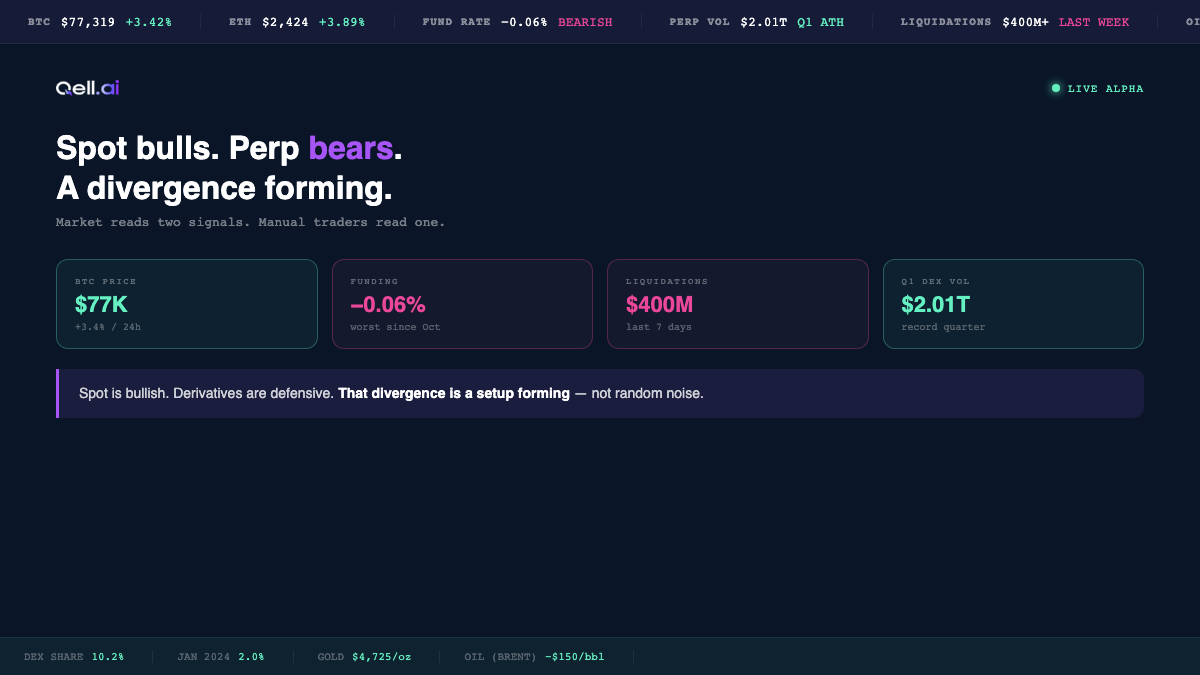The height and width of the screenshot is (675, 1200).
Task: Select the Q1 DEX Vol $2.01T card
Action: click(1013, 304)
